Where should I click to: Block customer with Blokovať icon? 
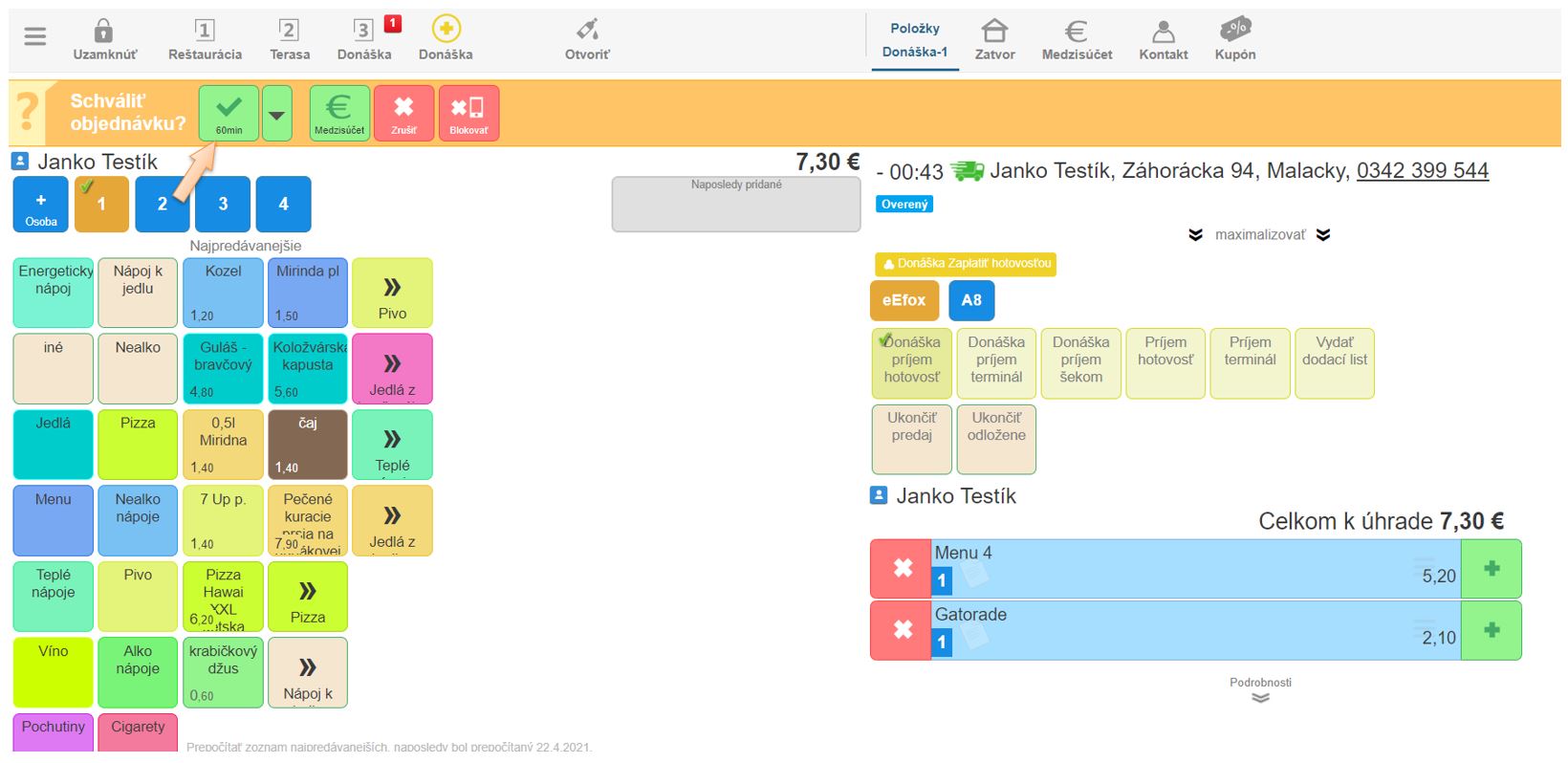pos(468,113)
